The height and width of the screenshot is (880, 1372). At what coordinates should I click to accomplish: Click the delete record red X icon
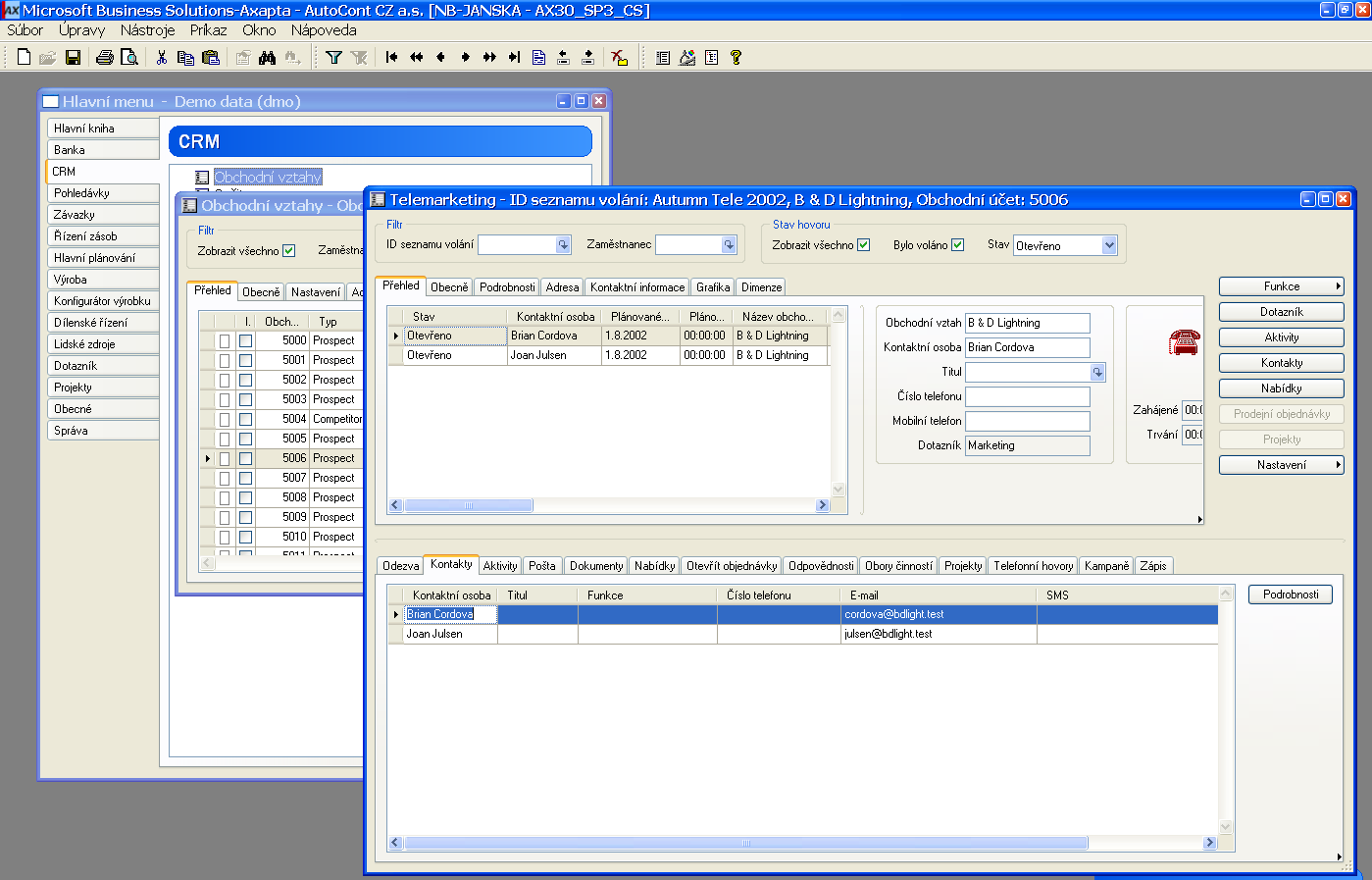pyautogui.click(x=619, y=57)
